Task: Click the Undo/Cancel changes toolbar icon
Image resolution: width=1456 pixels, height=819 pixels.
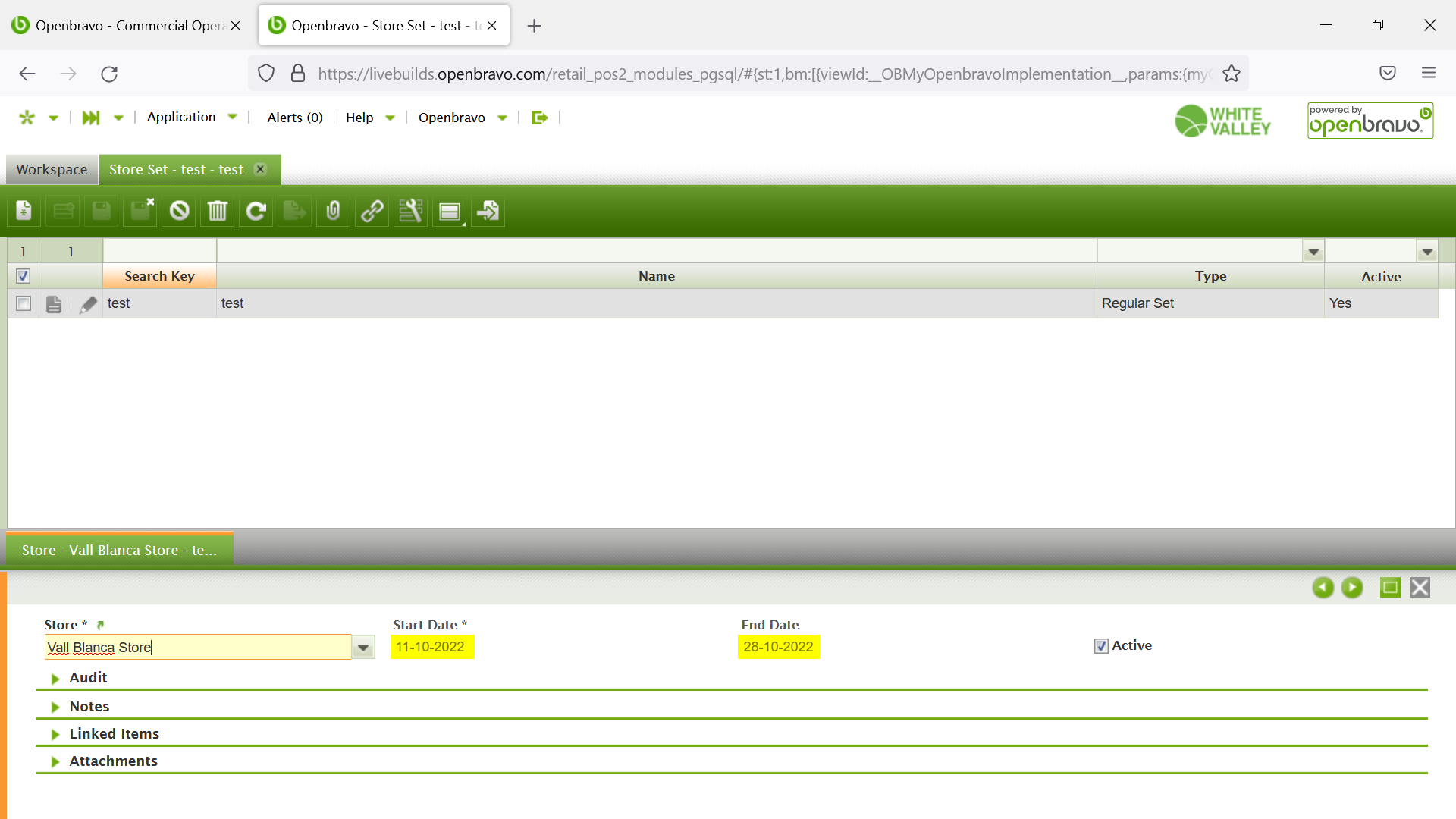Action: tap(179, 211)
